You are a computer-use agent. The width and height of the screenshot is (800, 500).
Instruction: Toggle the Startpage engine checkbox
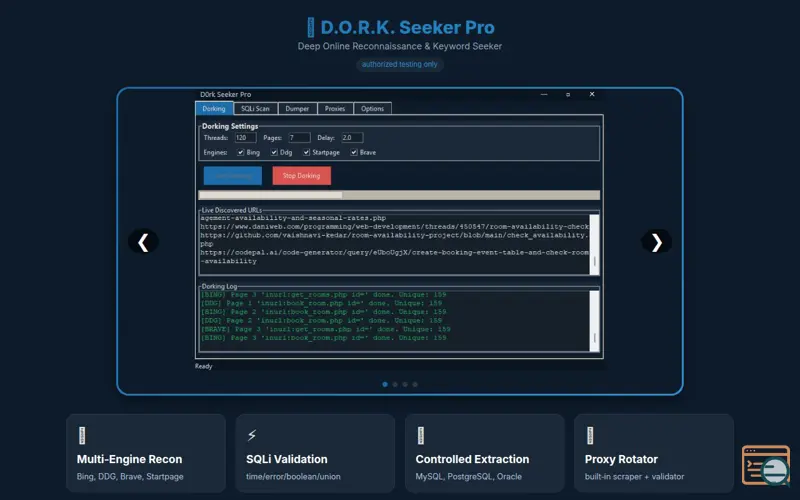[307, 153]
